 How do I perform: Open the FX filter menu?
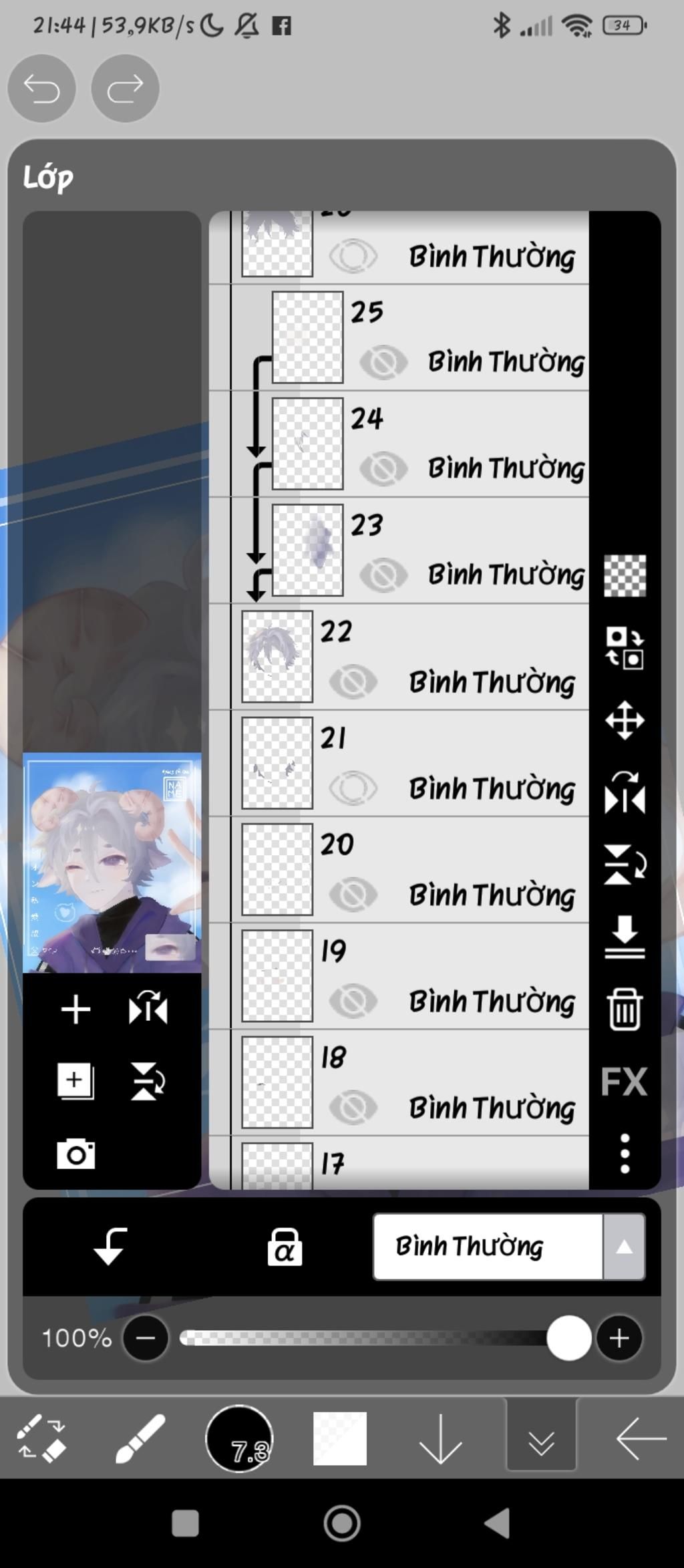(x=624, y=1082)
